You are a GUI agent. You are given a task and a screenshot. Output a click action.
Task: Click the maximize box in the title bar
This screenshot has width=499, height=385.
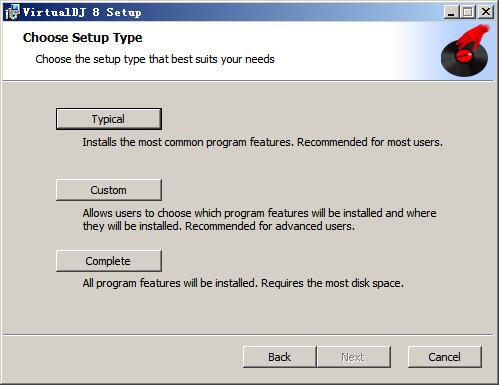(468, 12)
